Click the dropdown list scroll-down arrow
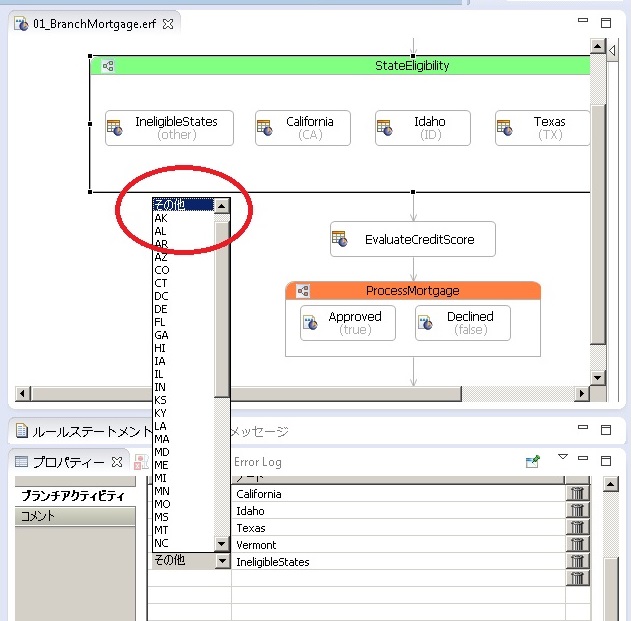The image size is (631, 621). 221,544
